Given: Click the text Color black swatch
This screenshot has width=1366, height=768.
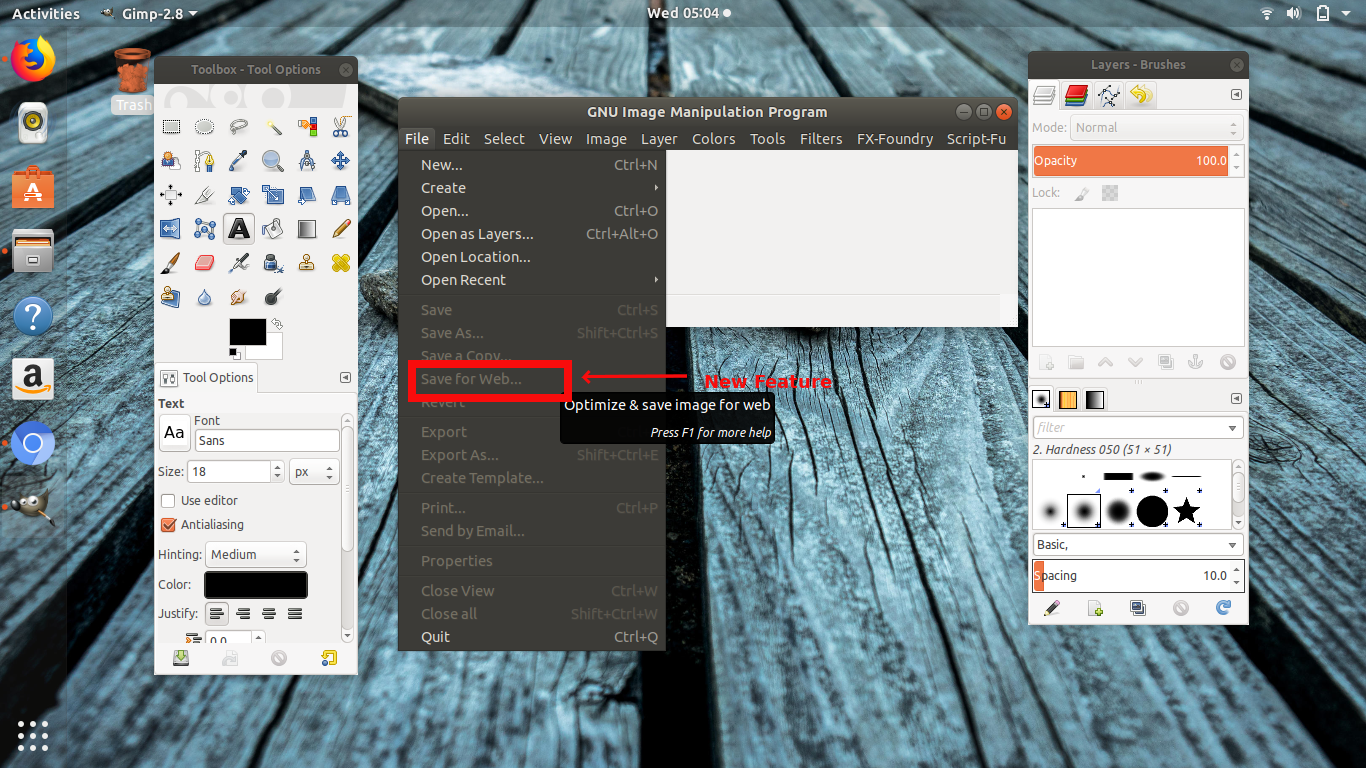Looking at the screenshot, I should tap(256, 585).
